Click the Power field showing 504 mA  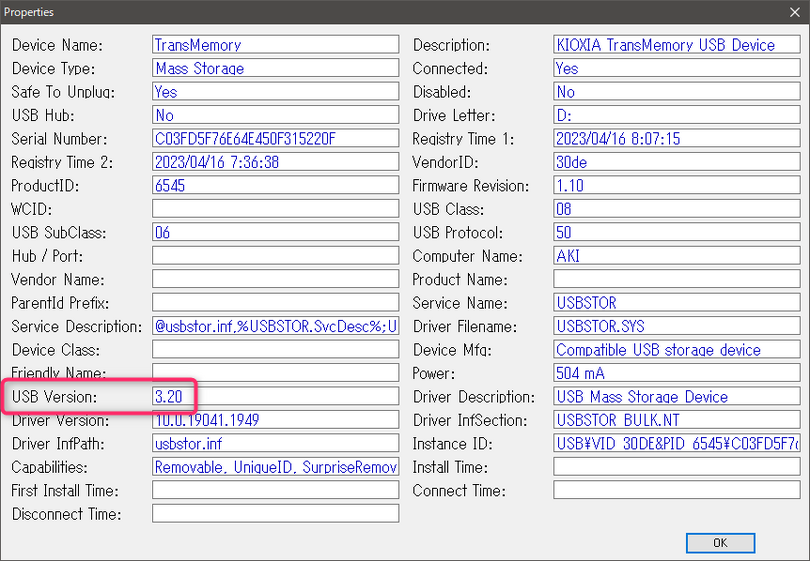click(677, 372)
